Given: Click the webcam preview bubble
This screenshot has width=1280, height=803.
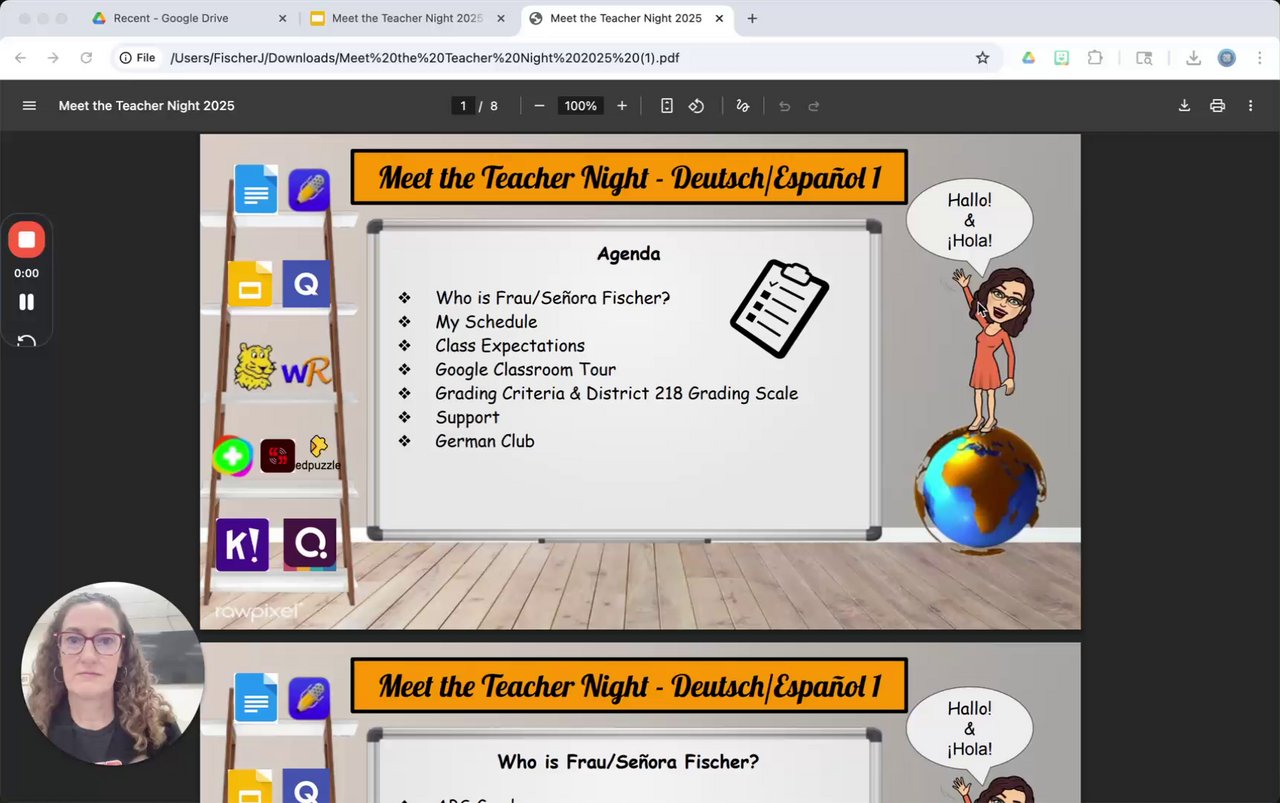Looking at the screenshot, I should pos(112,673).
